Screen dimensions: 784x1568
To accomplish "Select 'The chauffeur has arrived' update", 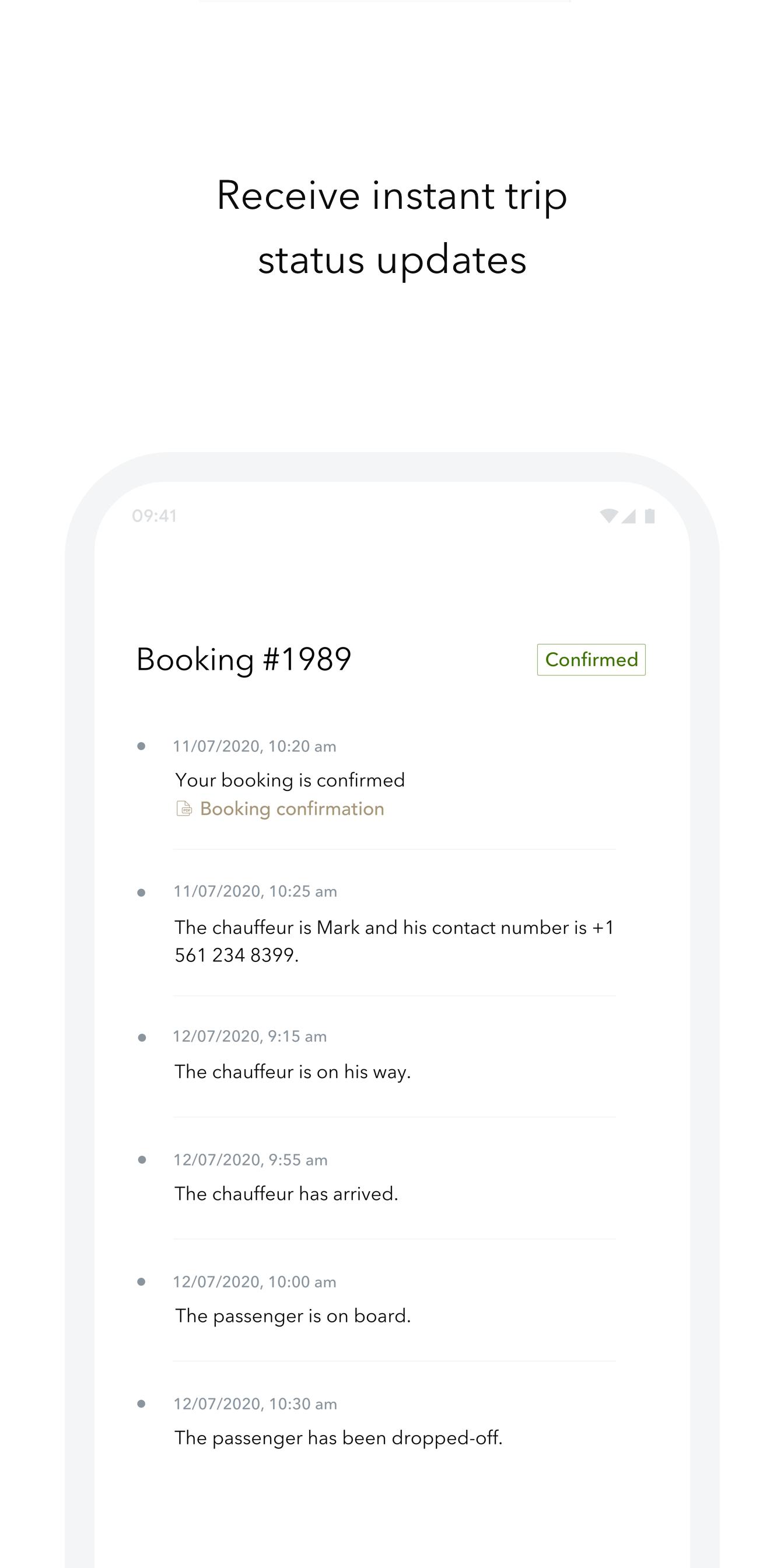I will (x=286, y=1193).
